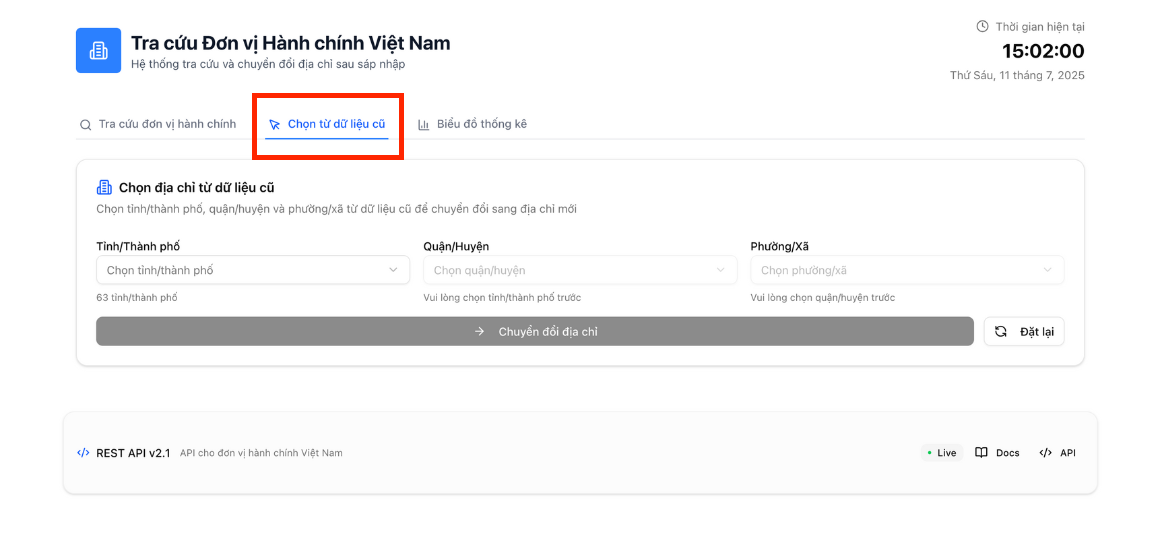
Task: Click the blue building logo icon
Action: point(98,50)
